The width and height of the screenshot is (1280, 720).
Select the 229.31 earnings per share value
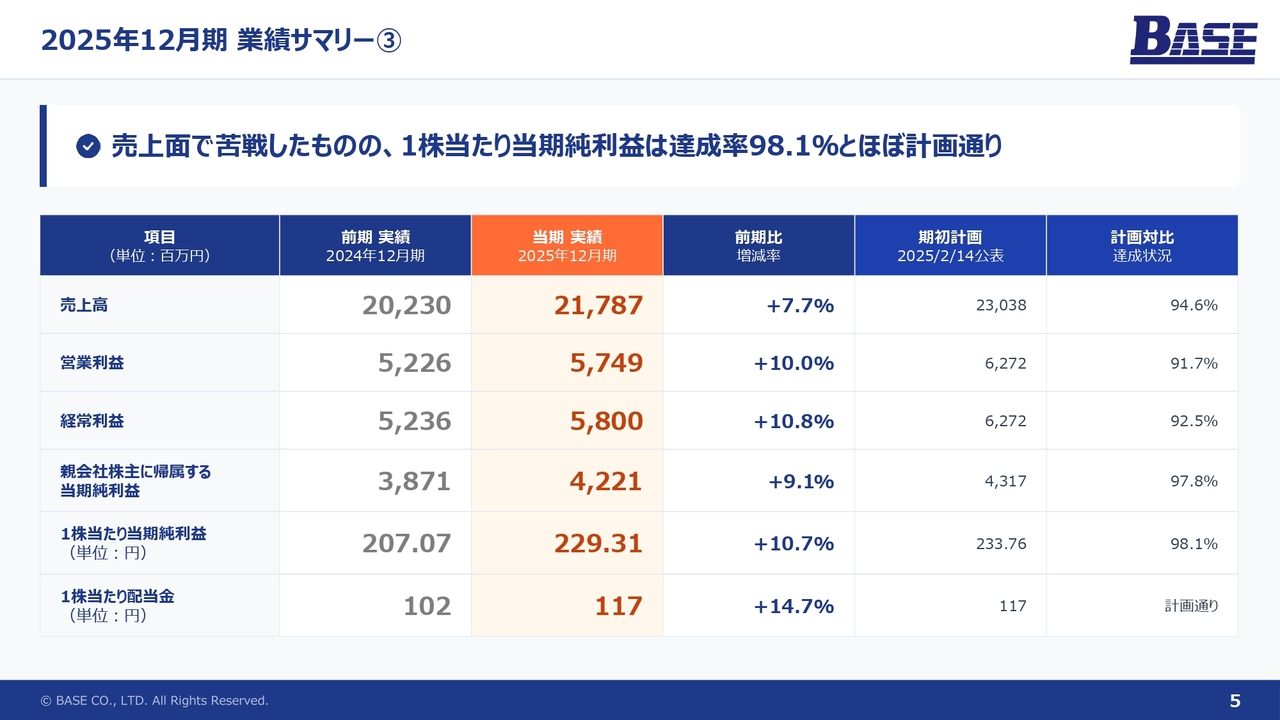point(598,544)
